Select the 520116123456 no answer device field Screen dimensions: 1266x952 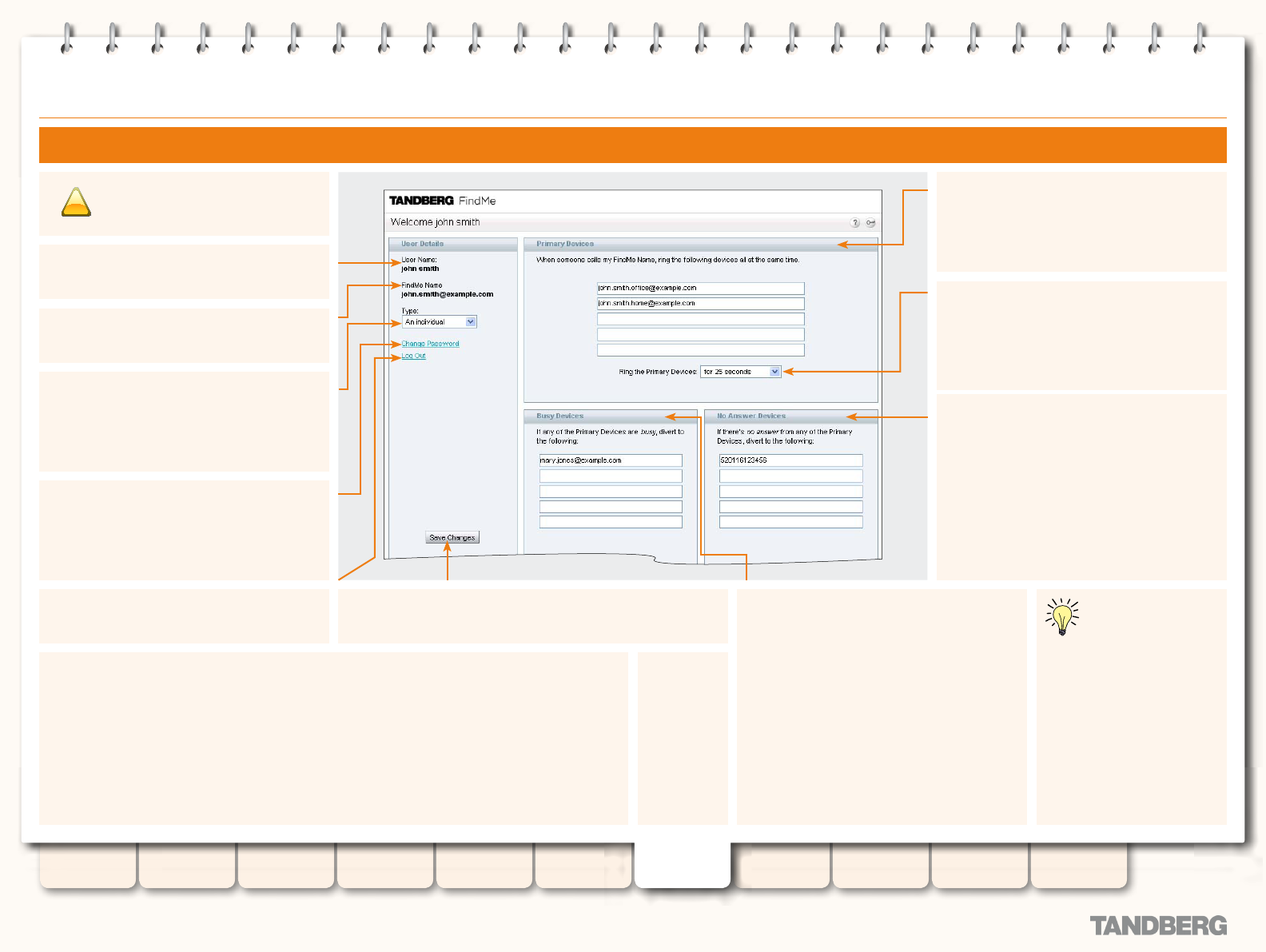791,460
